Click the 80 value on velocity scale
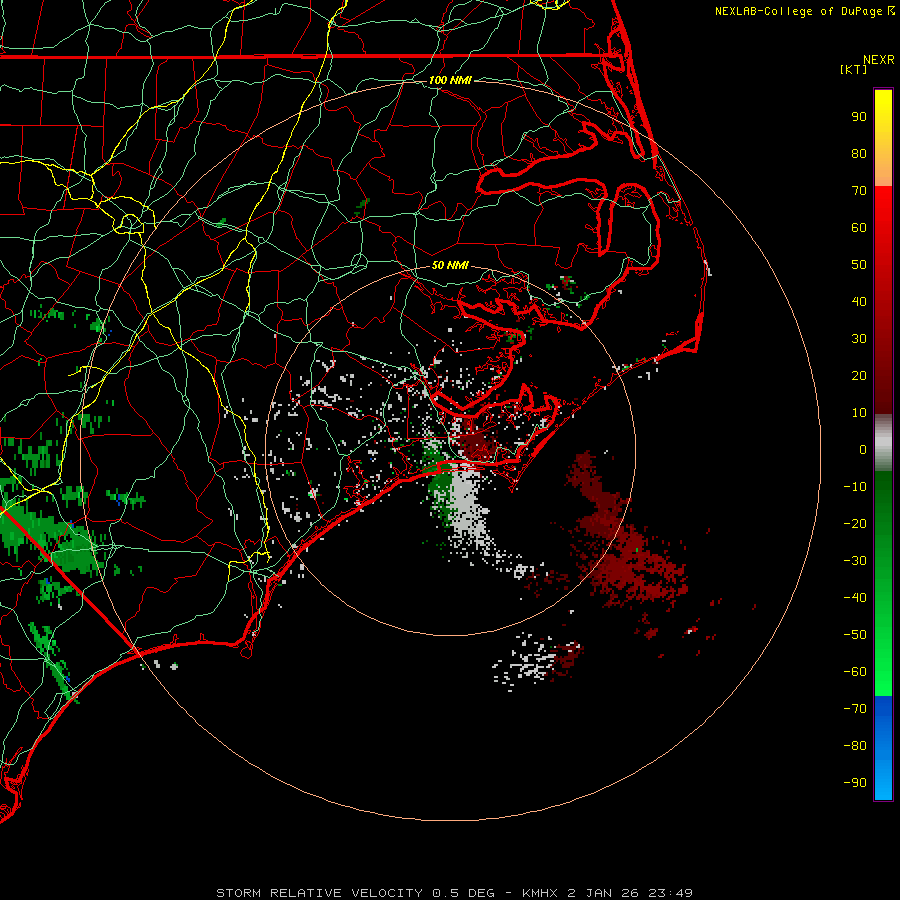The image size is (900, 900). (x=859, y=154)
